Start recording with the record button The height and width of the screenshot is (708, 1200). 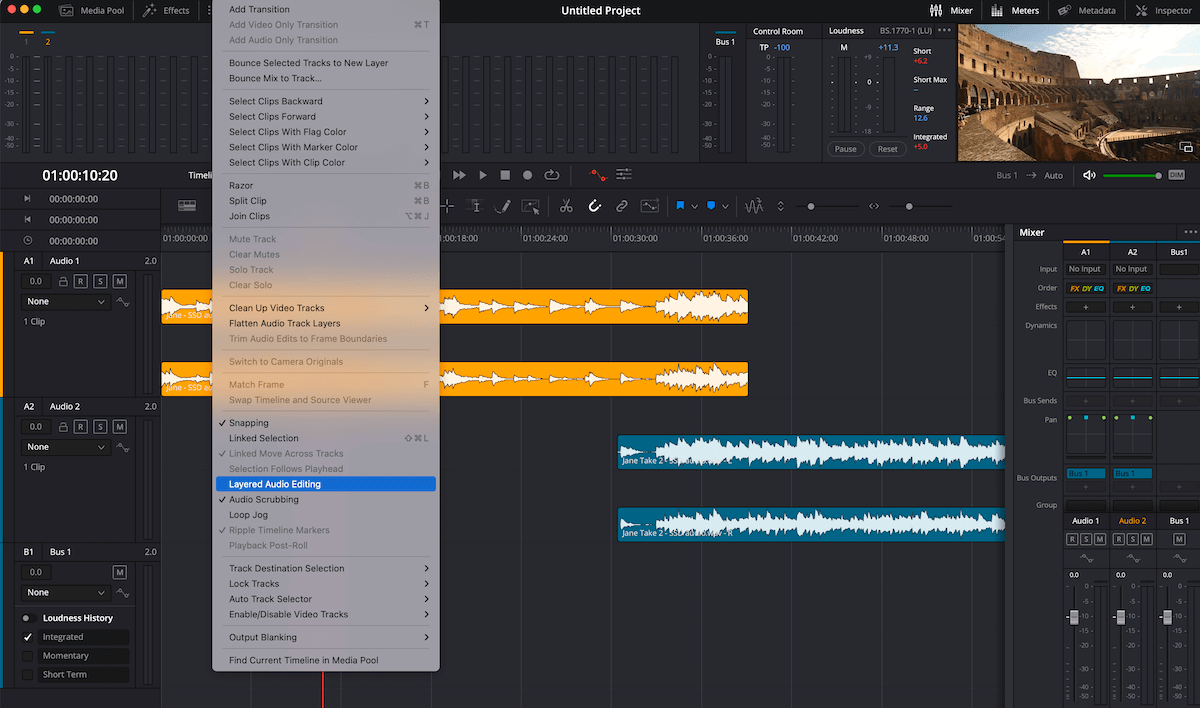pyautogui.click(x=527, y=174)
